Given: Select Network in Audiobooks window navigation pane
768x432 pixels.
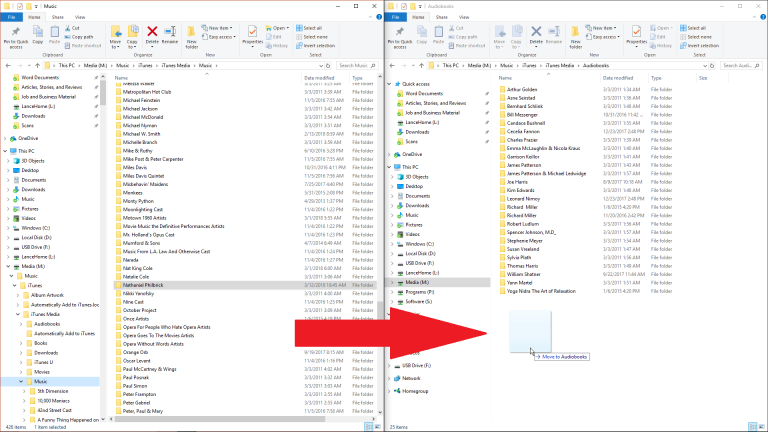Looking at the screenshot, I should tap(411, 378).
